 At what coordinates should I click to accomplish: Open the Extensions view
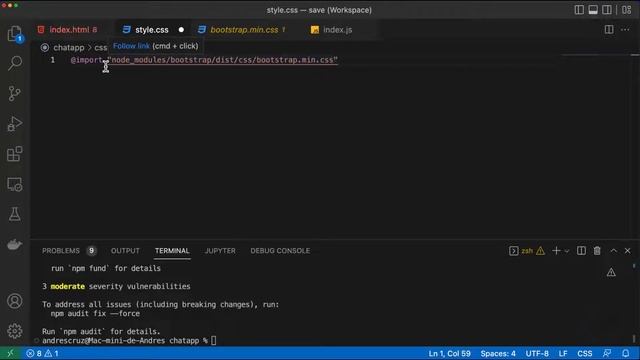point(15,154)
